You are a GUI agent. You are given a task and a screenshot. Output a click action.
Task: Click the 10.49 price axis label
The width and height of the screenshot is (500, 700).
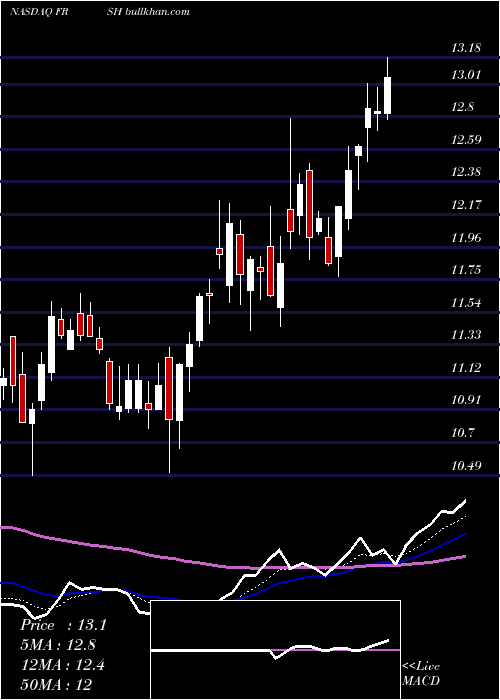(466, 466)
